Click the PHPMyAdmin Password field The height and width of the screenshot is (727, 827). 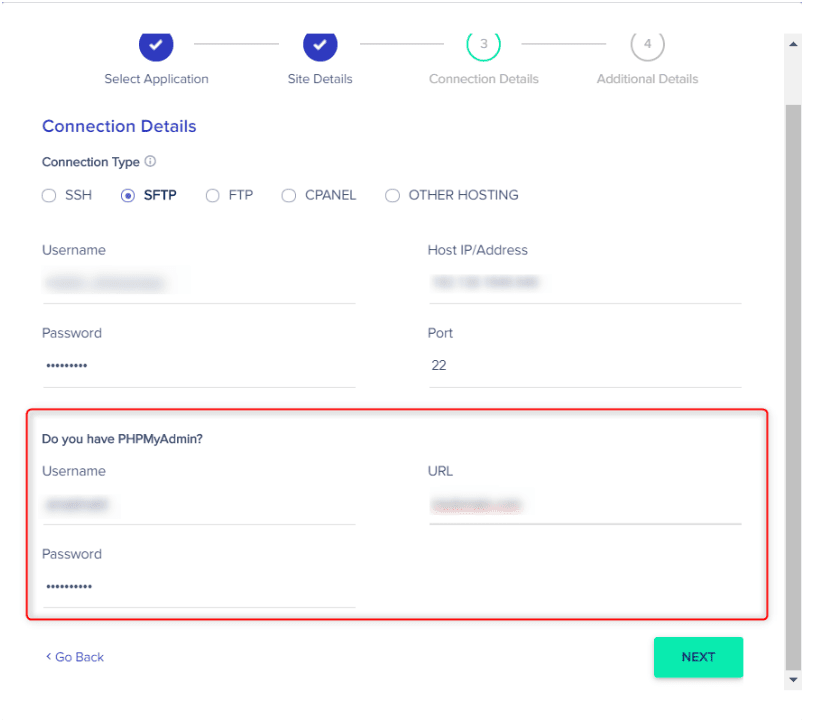(198, 587)
